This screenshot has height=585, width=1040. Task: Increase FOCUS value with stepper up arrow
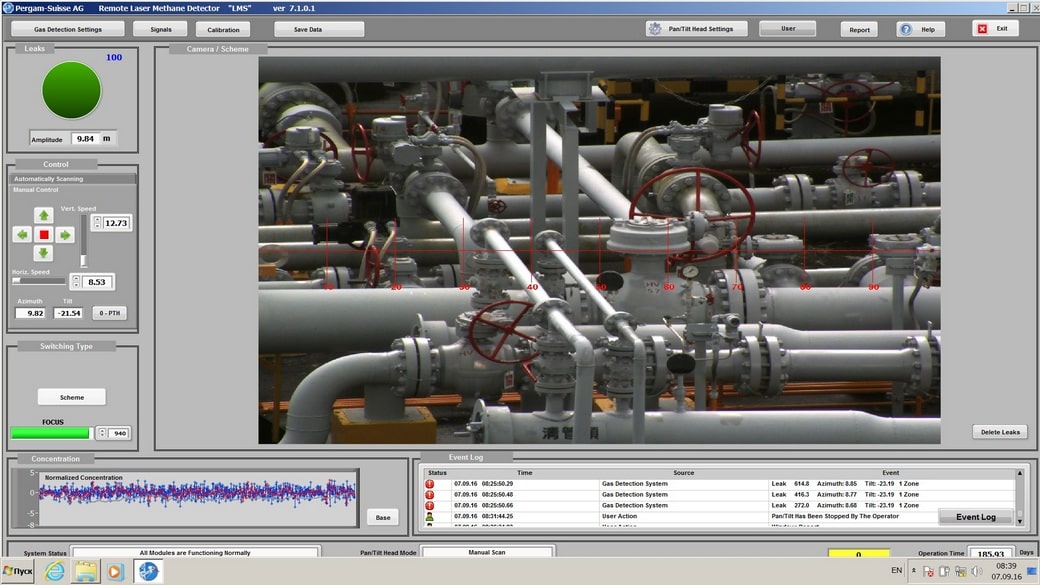pyautogui.click(x=102, y=430)
